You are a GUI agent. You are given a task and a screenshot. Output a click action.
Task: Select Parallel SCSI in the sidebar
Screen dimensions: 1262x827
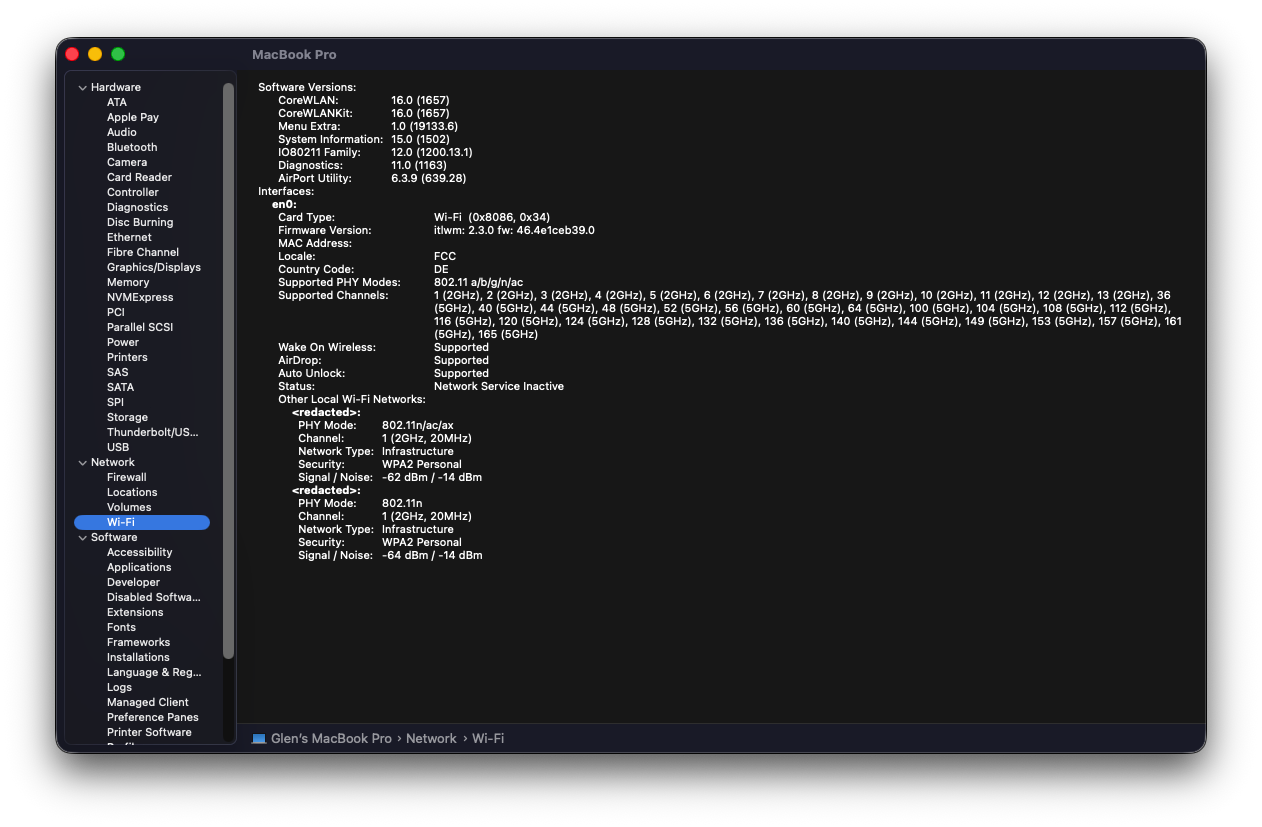pos(140,327)
